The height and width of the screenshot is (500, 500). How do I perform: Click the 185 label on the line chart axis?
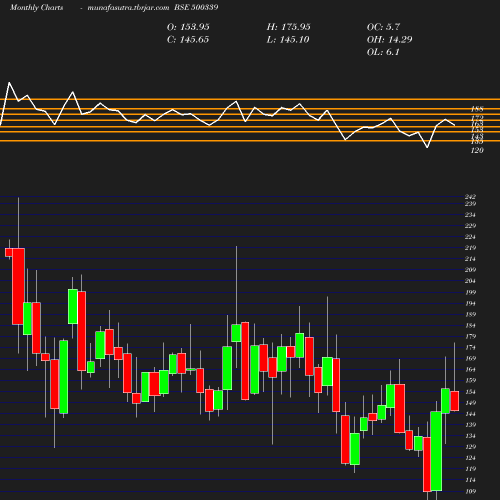point(477,109)
